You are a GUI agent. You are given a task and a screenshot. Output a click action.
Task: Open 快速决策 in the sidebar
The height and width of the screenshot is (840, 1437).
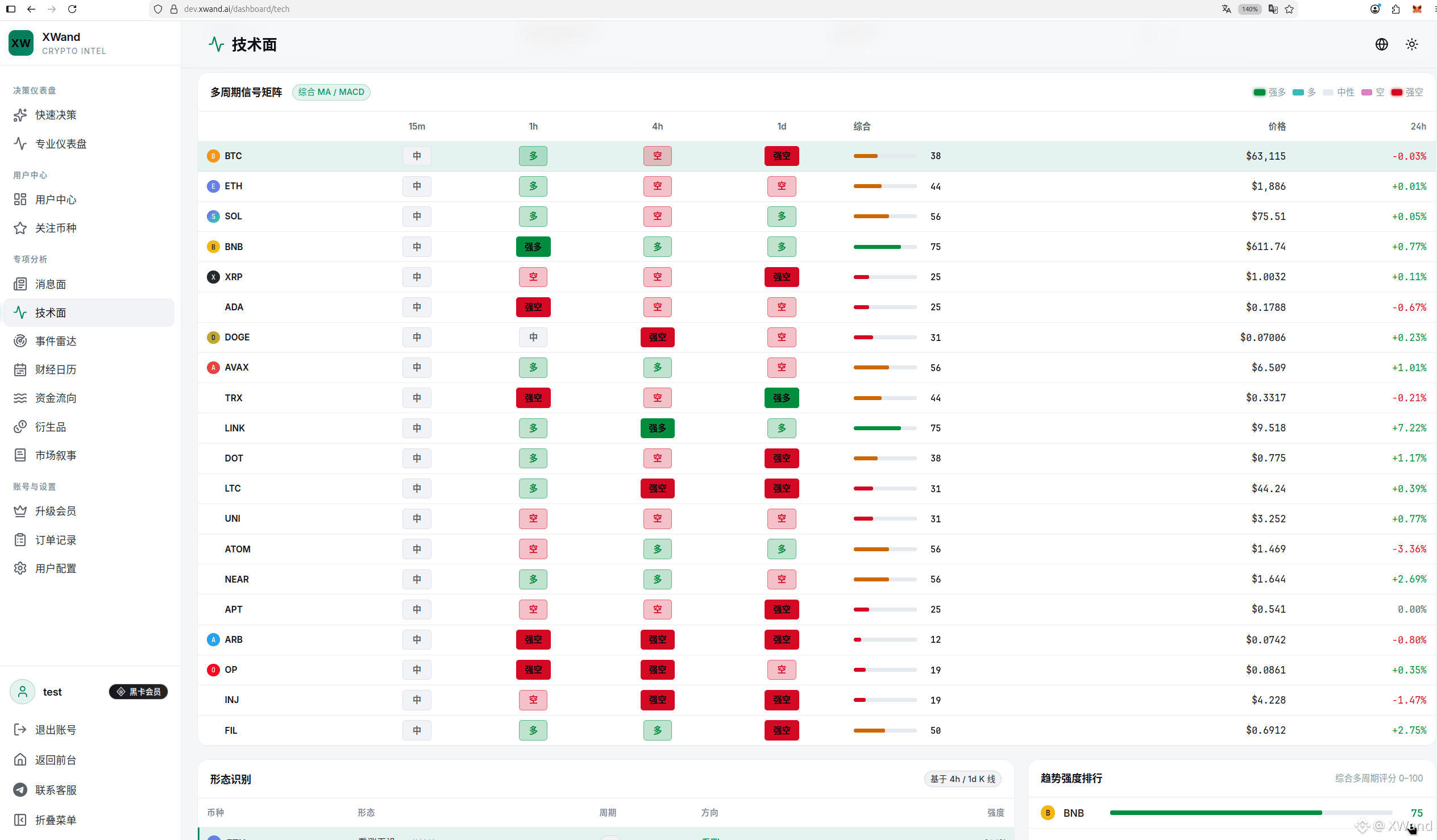(x=89, y=115)
